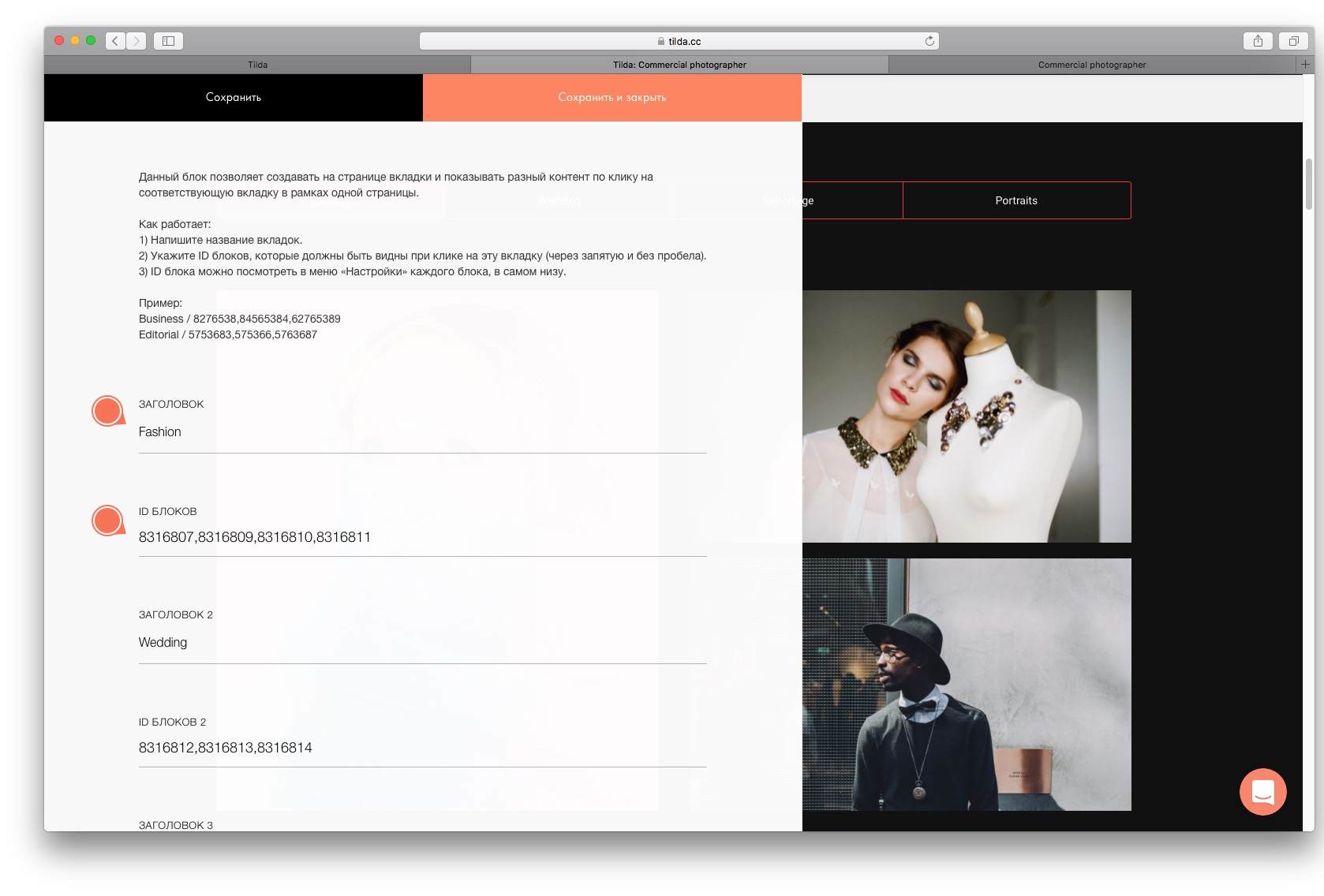The height and width of the screenshot is (896, 1324).
Task: Reload the page with the refresh icon
Action: tap(929, 41)
